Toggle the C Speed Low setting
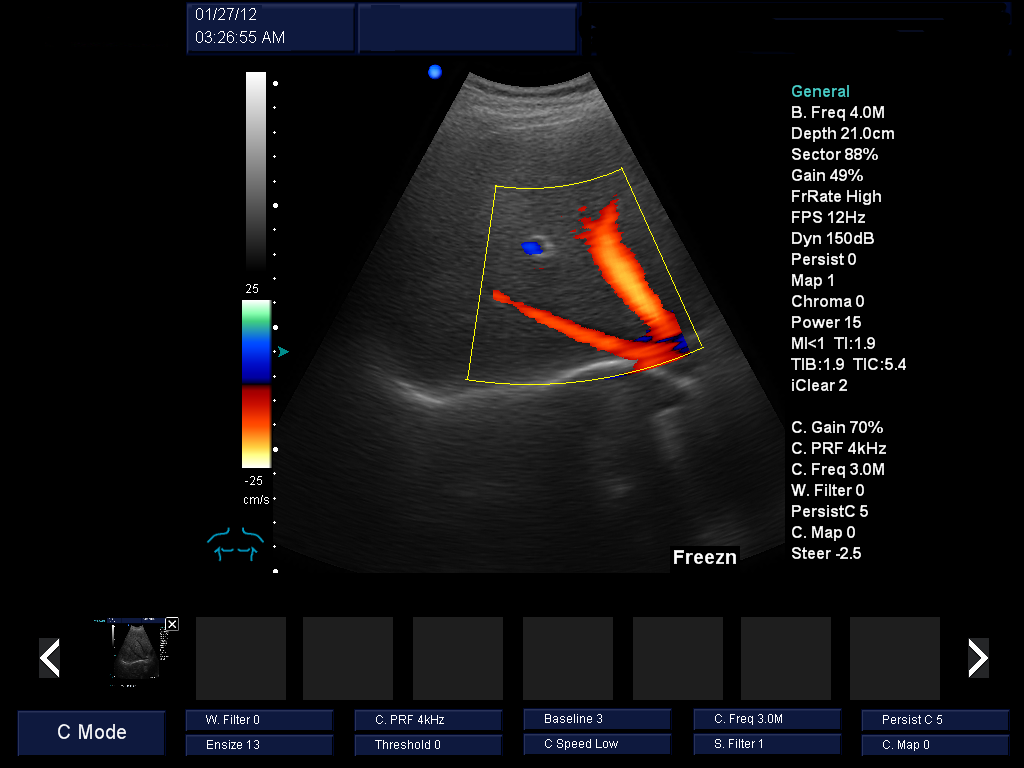 point(597,745)
